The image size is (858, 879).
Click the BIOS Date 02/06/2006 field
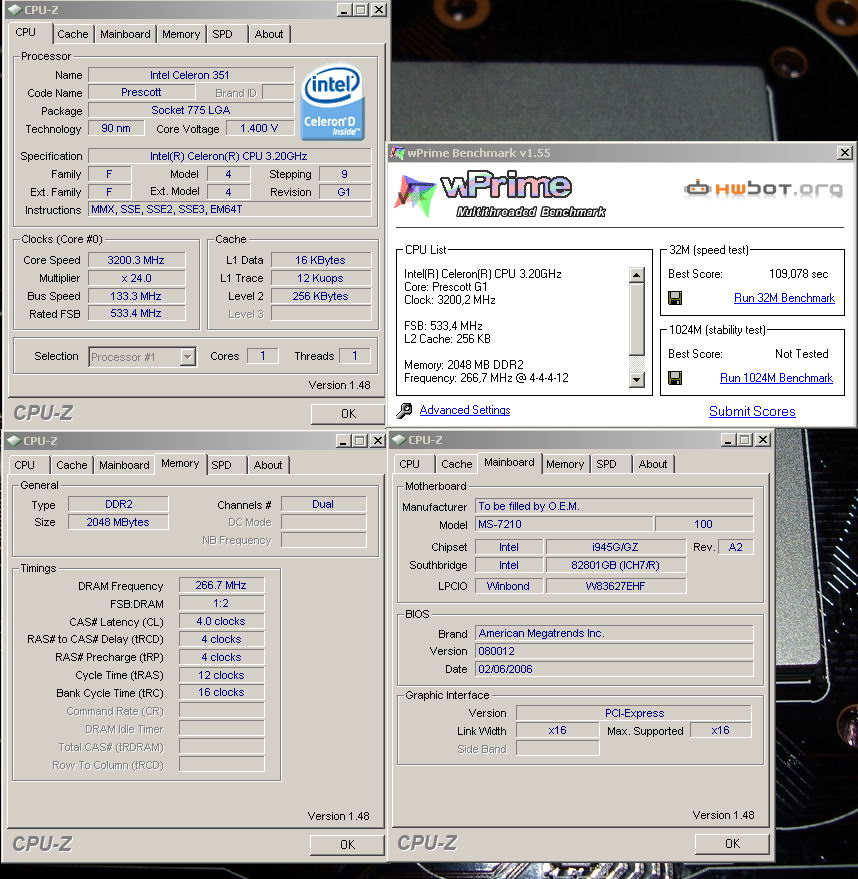(x=614, y=669)
